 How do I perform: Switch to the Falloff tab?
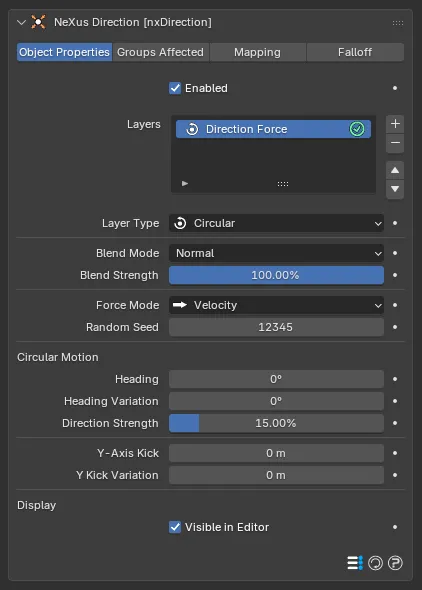click(x=355, y=52)
